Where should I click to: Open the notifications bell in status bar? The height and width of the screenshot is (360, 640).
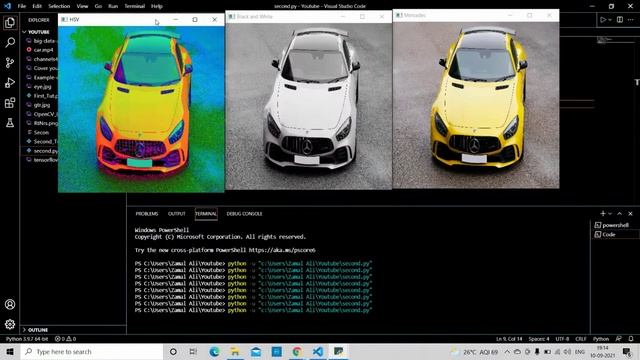tap(631, 339)
